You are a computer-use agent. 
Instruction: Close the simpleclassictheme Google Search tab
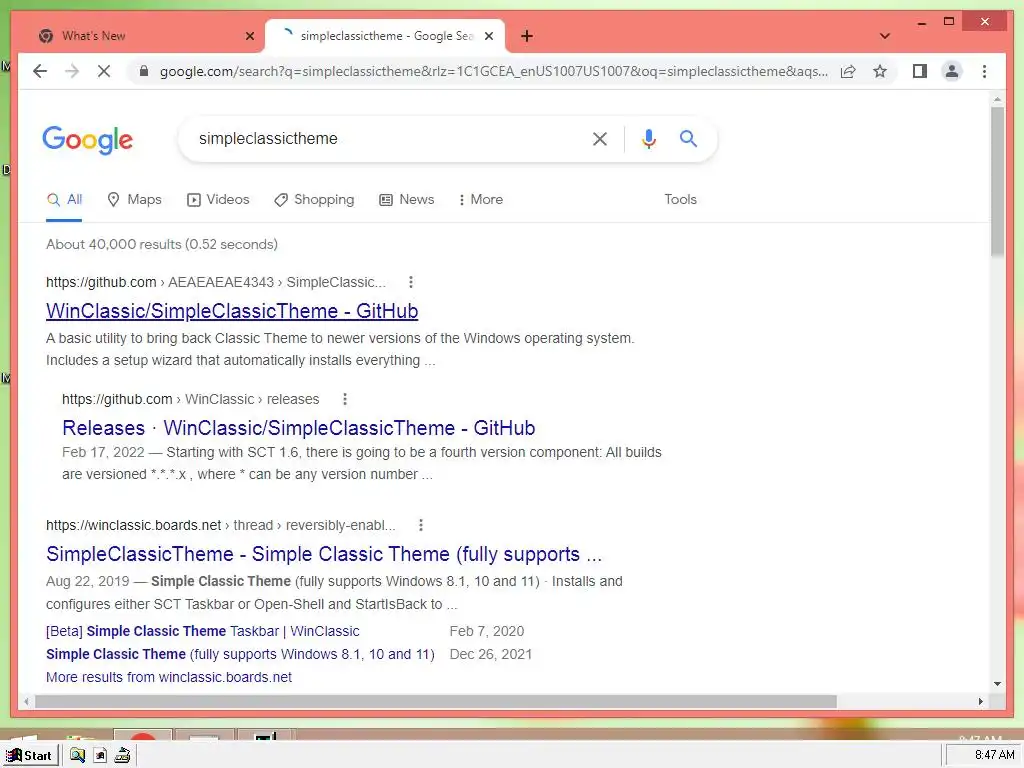pyautogui.click(x=488, y=36)
